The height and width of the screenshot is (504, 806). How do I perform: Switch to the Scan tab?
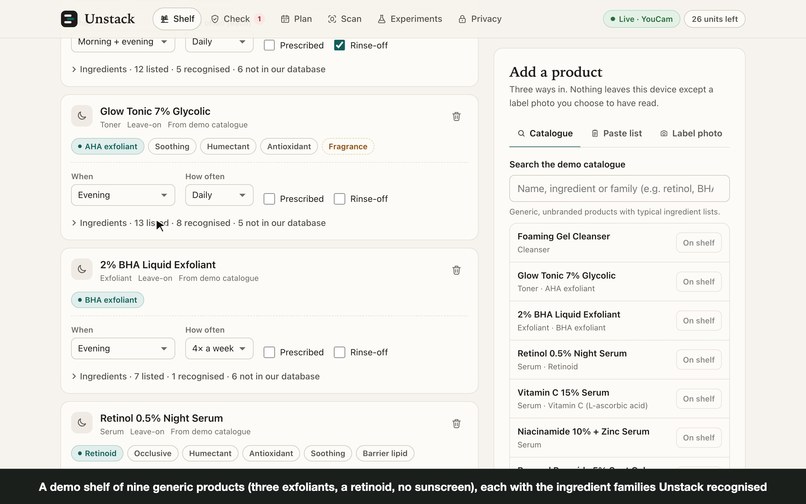(344, 19)
